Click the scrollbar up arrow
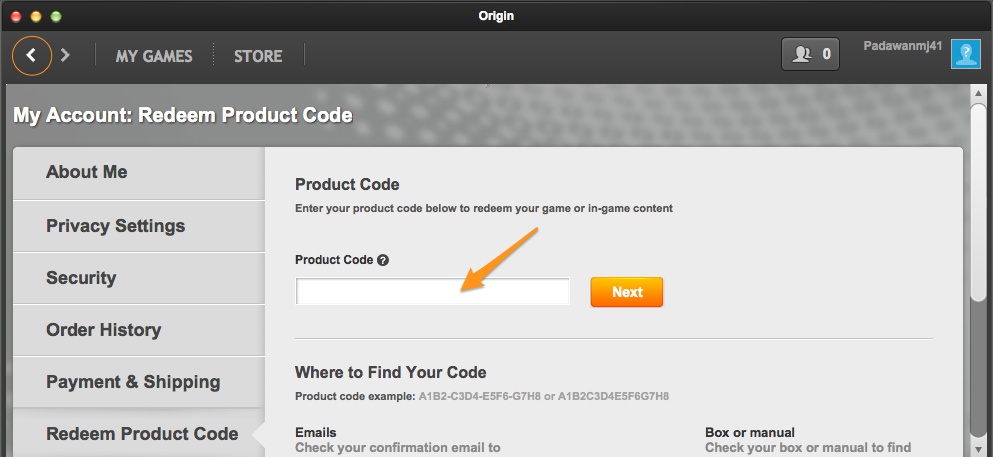Image resolution: width=993 pixels, height=457 pixels. 978,94
